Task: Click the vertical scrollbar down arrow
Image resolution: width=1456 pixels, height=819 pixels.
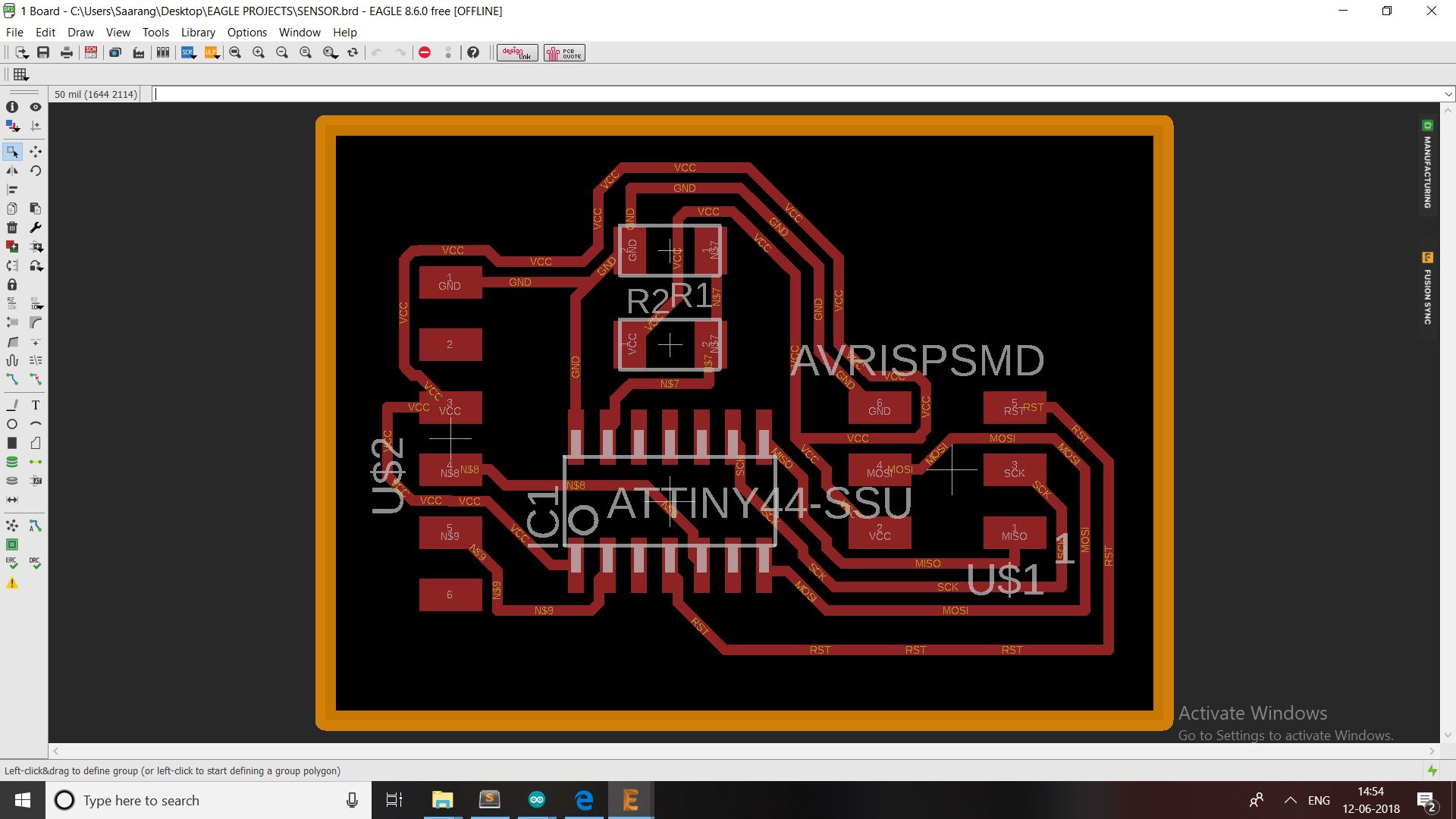Action: 1448,735
